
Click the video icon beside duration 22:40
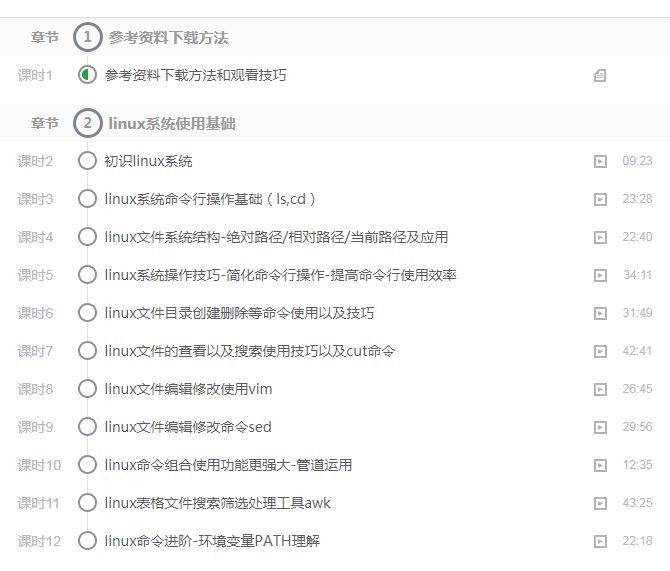click(x=600, y=237)
